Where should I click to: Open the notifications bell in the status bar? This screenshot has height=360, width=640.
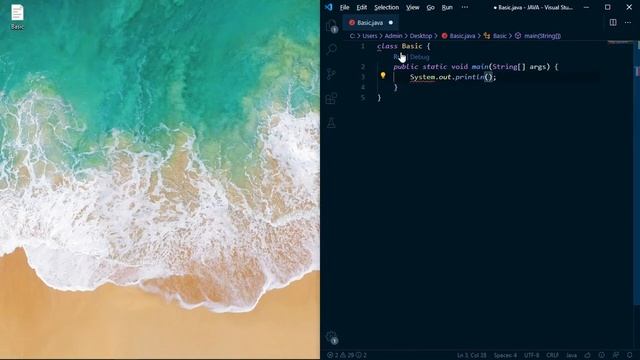(630, 355)
